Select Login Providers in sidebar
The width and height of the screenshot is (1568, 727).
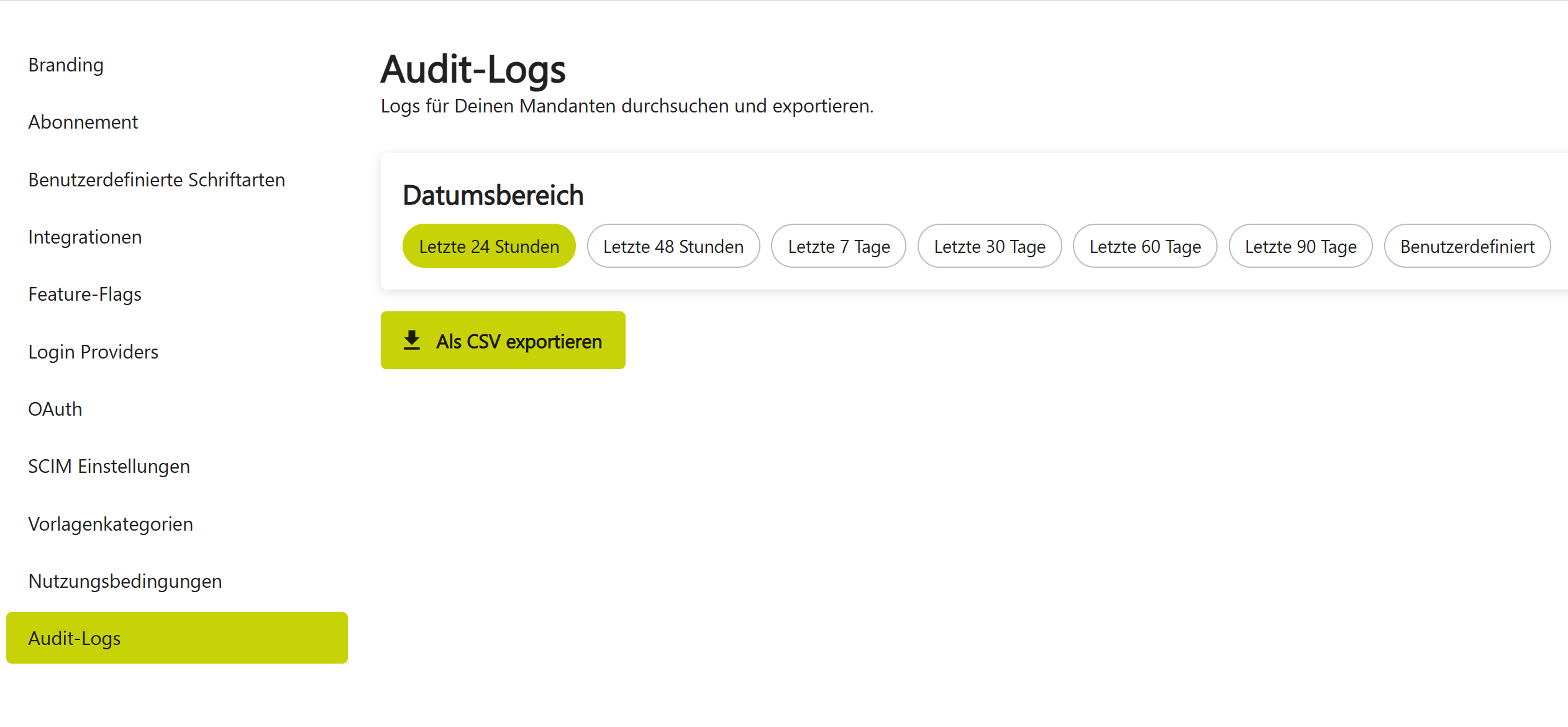tap(93, 352)
